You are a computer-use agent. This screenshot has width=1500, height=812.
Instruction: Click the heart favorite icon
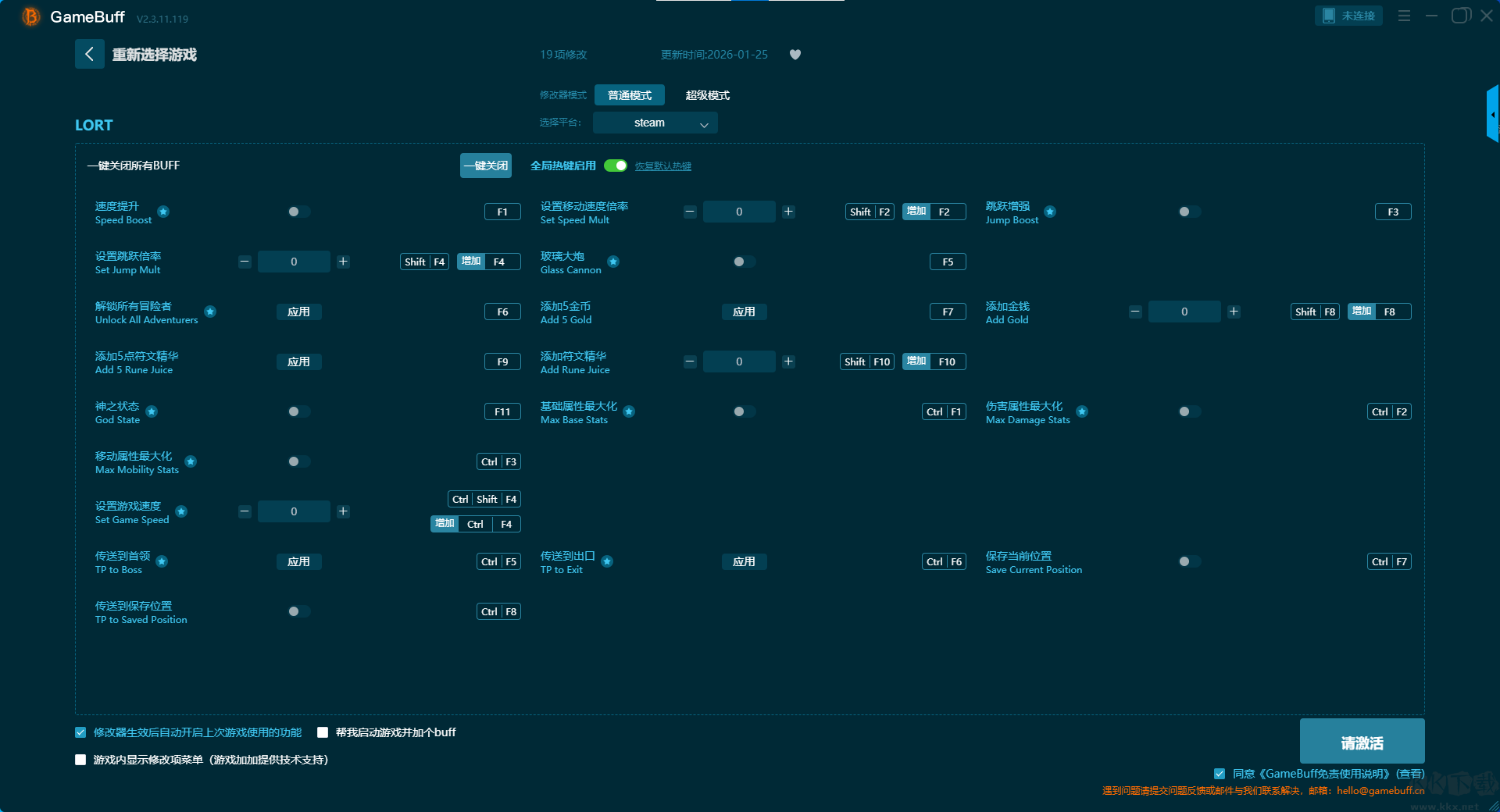click(795, 55)
